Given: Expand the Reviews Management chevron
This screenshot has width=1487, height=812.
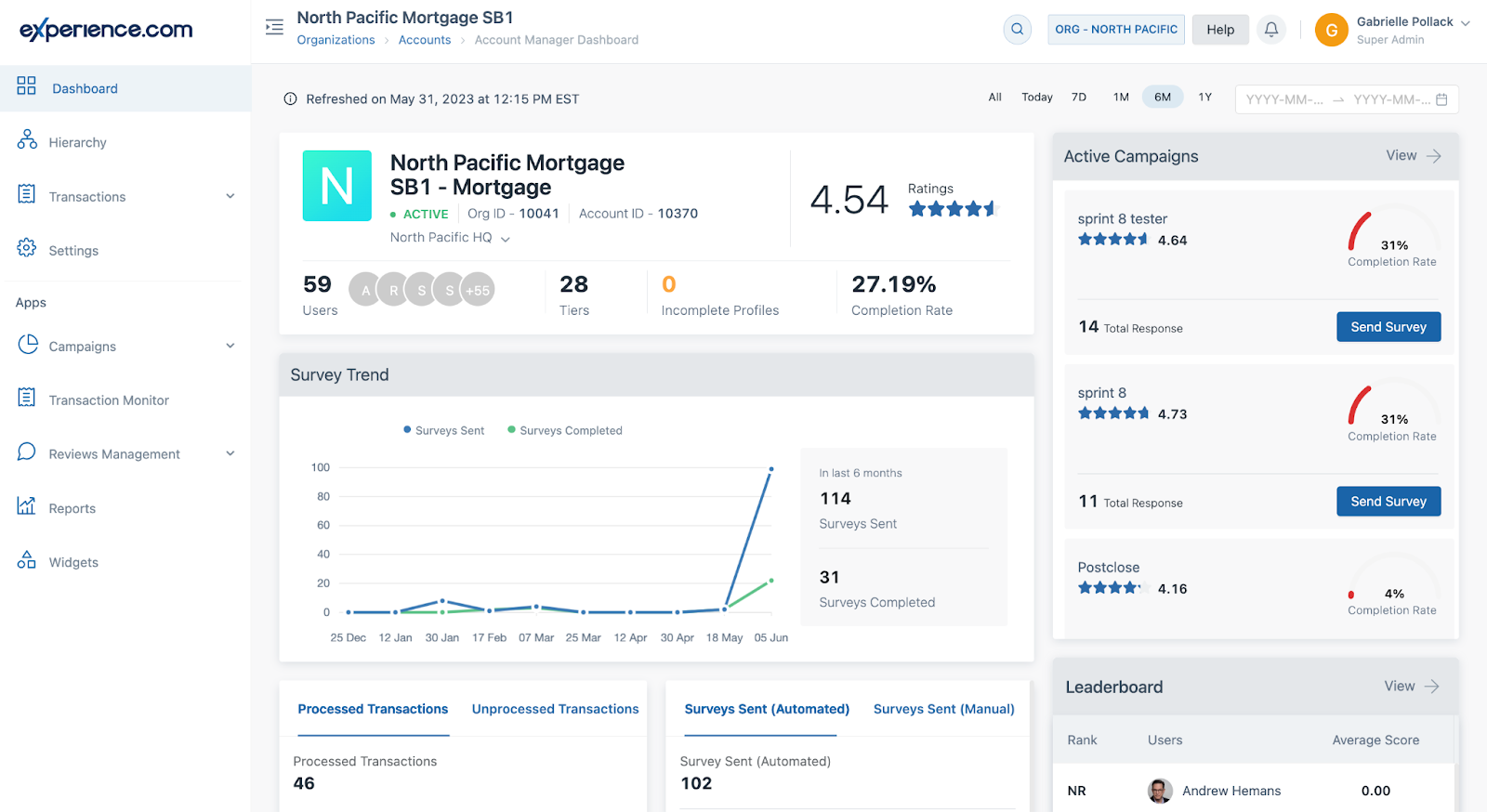Looking at the screenshot, I should coord(230,453).
